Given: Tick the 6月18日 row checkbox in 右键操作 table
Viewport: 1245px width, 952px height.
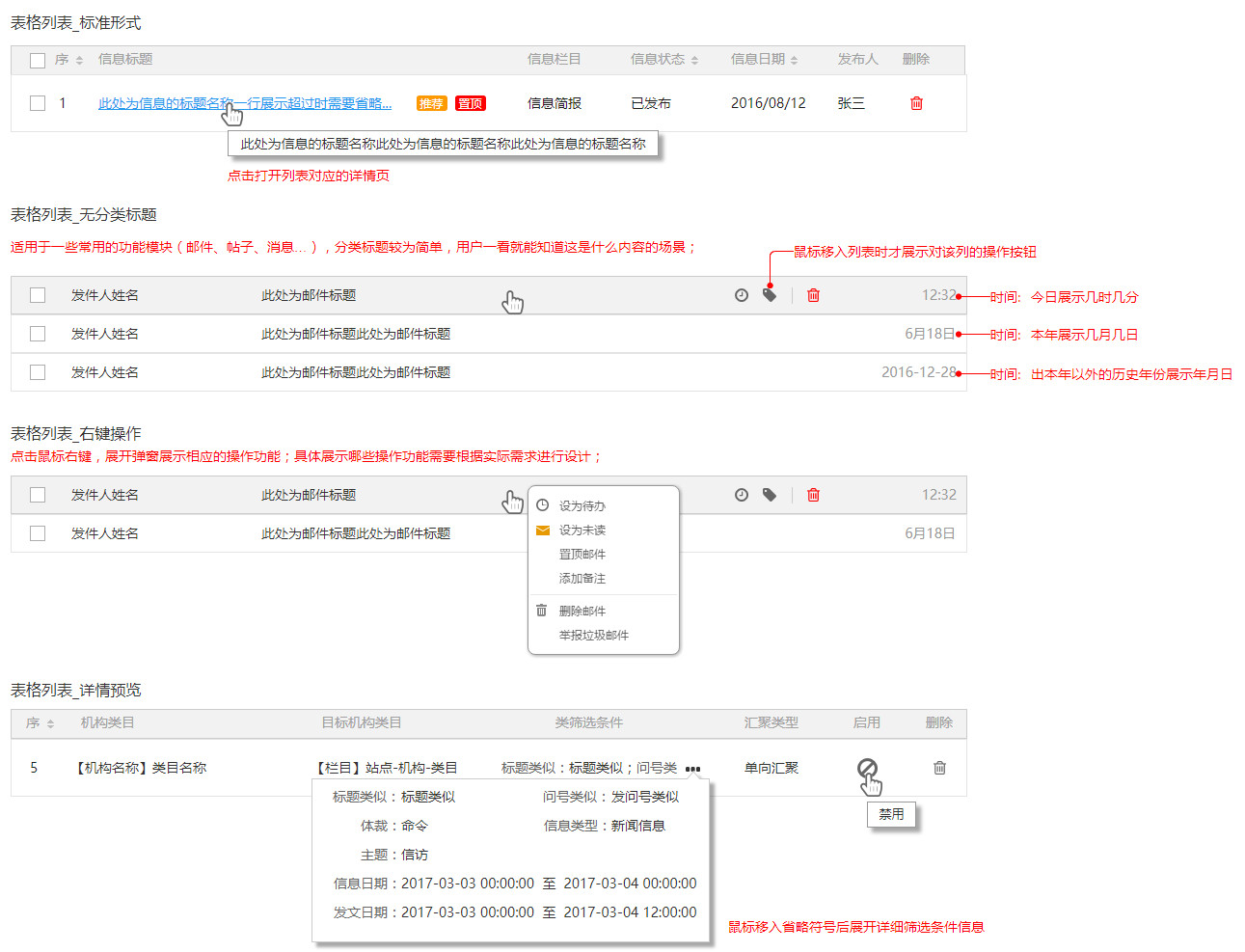Looking at the screenshot, I should 38,533.
